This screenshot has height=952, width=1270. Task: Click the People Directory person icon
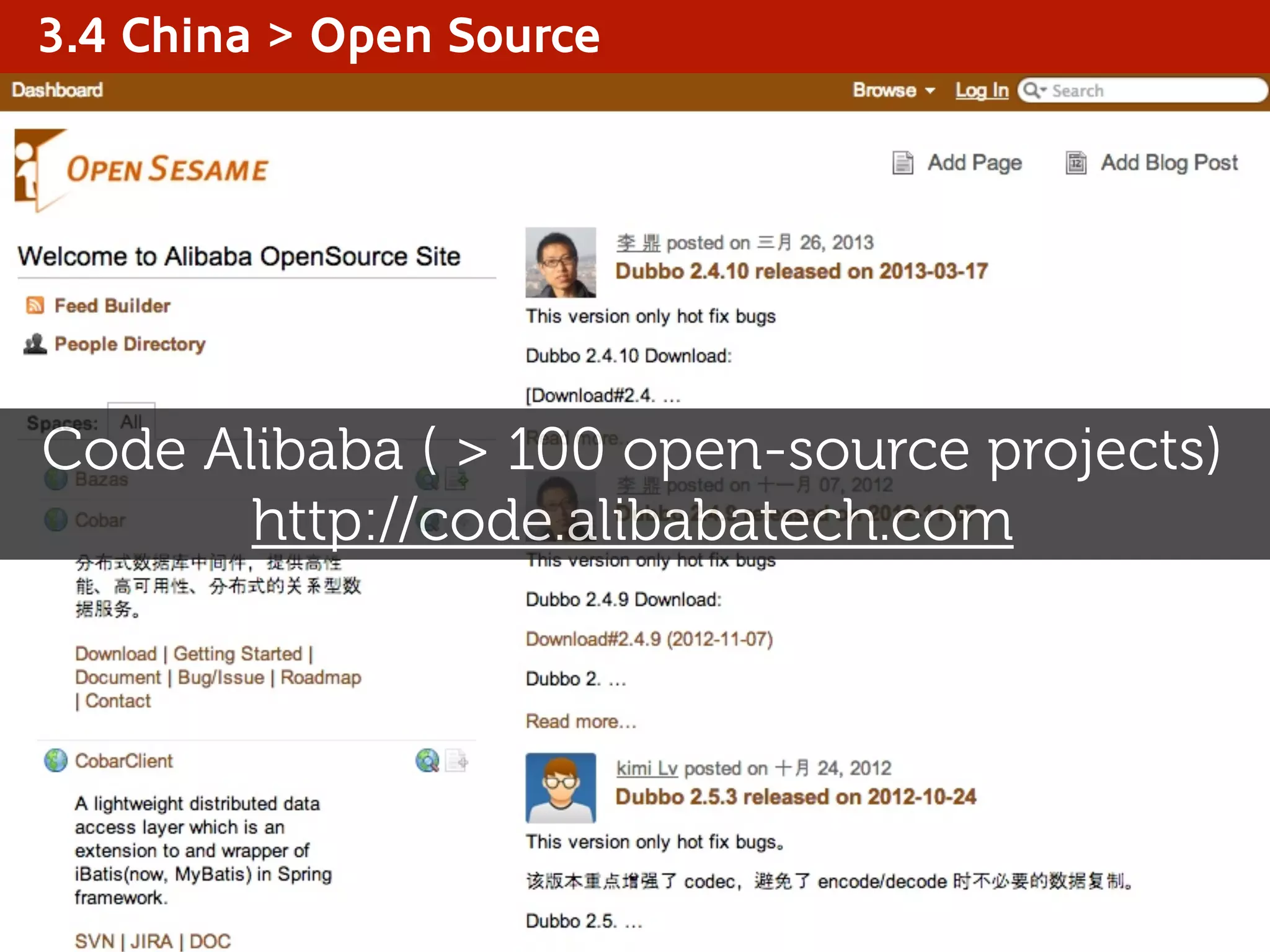(x=35, y=344)
